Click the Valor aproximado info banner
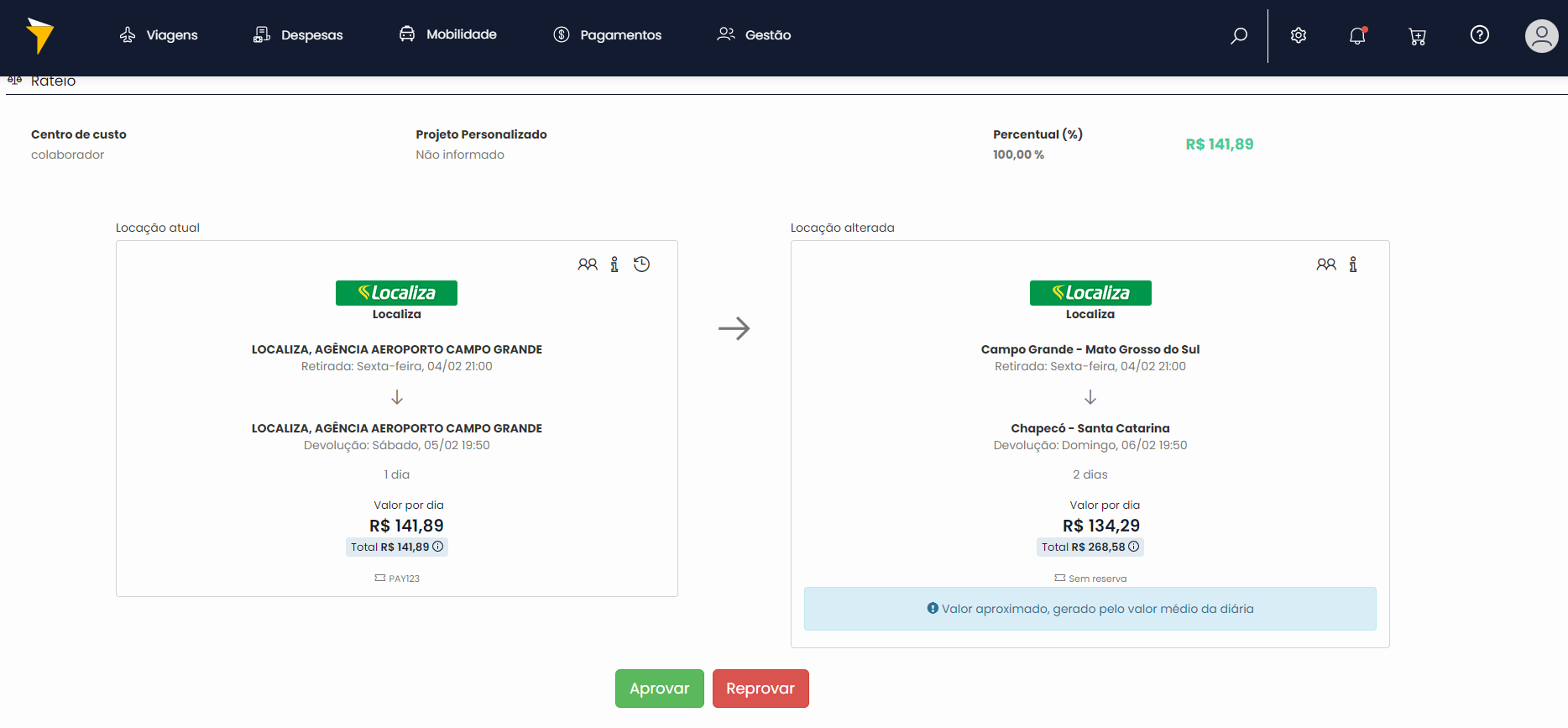The width and height of the screenshot is (1568, 728). tap(1090, 609)
